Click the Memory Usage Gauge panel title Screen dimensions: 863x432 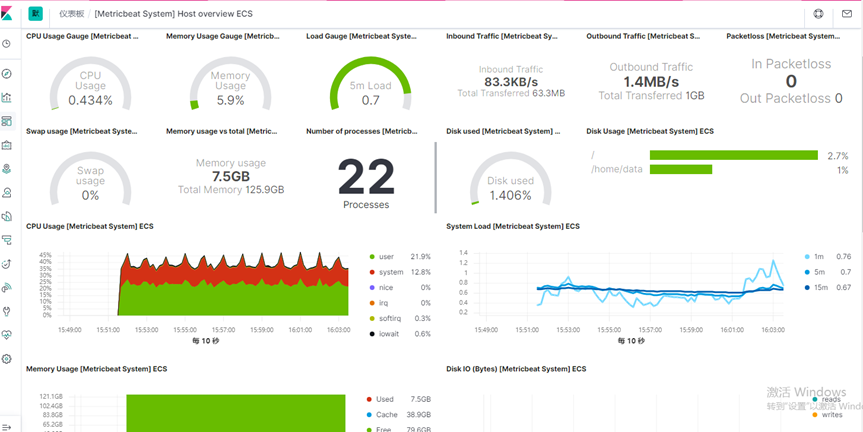[223, 36]
